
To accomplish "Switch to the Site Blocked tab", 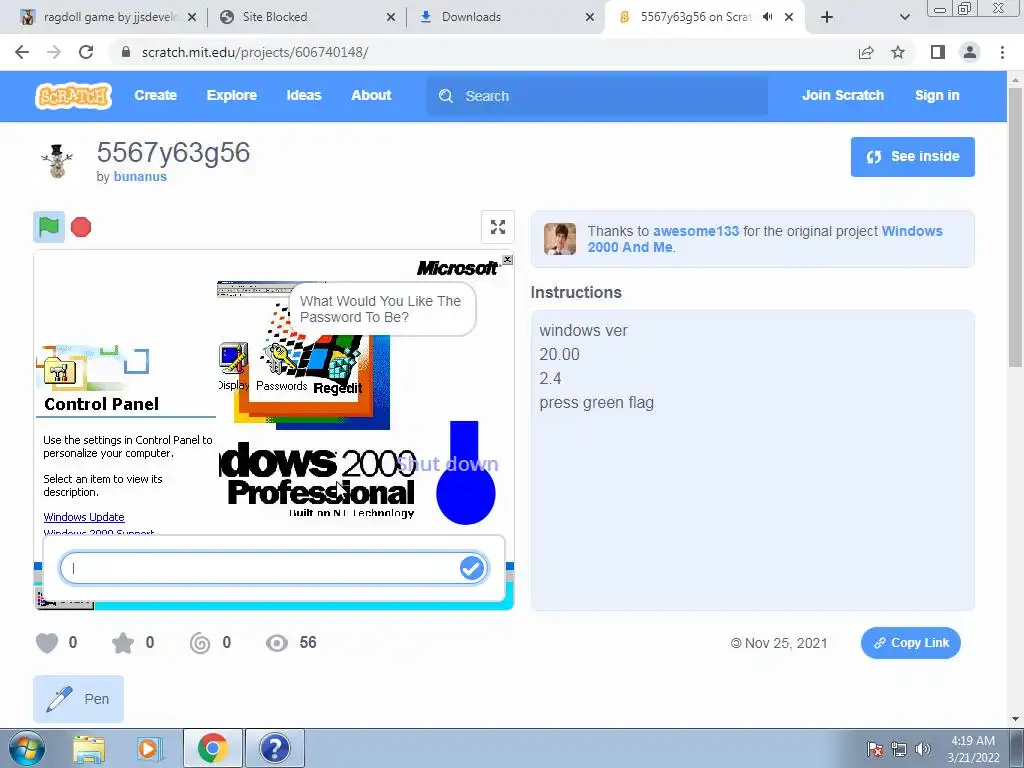I will [x=307, y=17].
